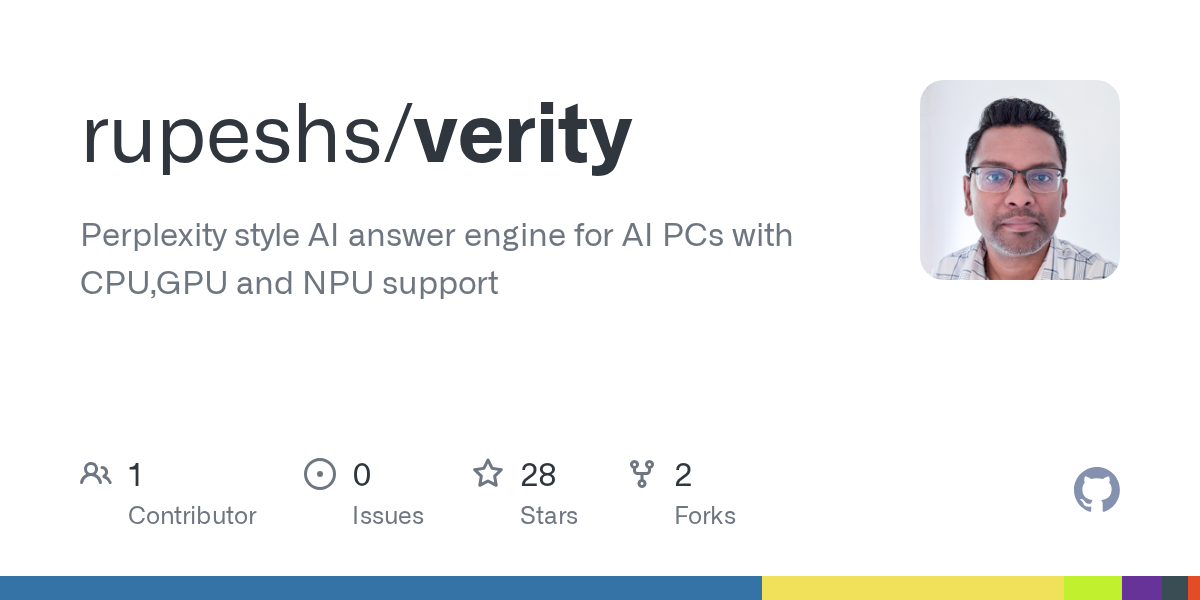Screen dimensions: 1200x600
Task: Select the lime green language bar segment
Action: tap(1092, 588)
